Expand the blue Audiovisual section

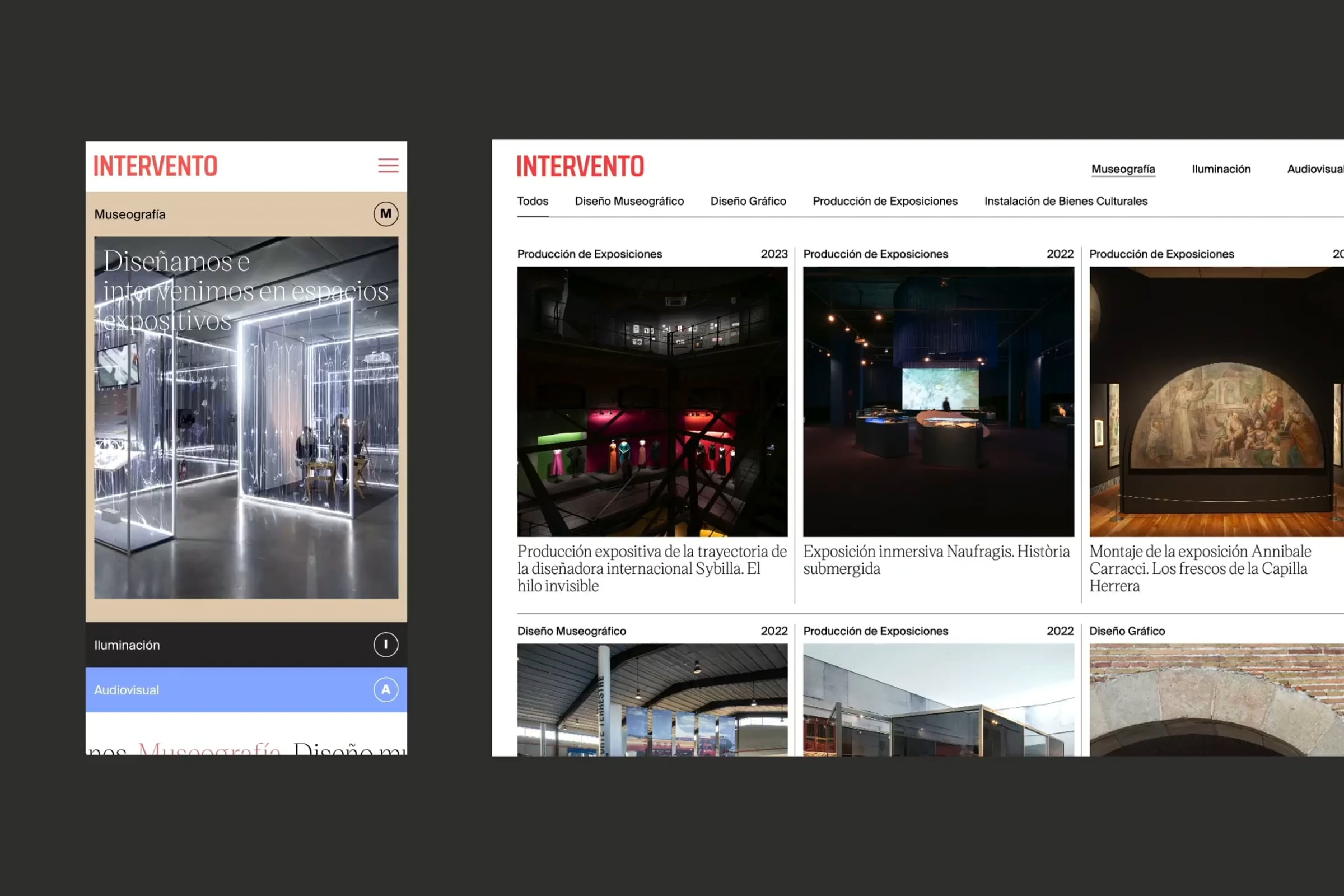[228, 690]
